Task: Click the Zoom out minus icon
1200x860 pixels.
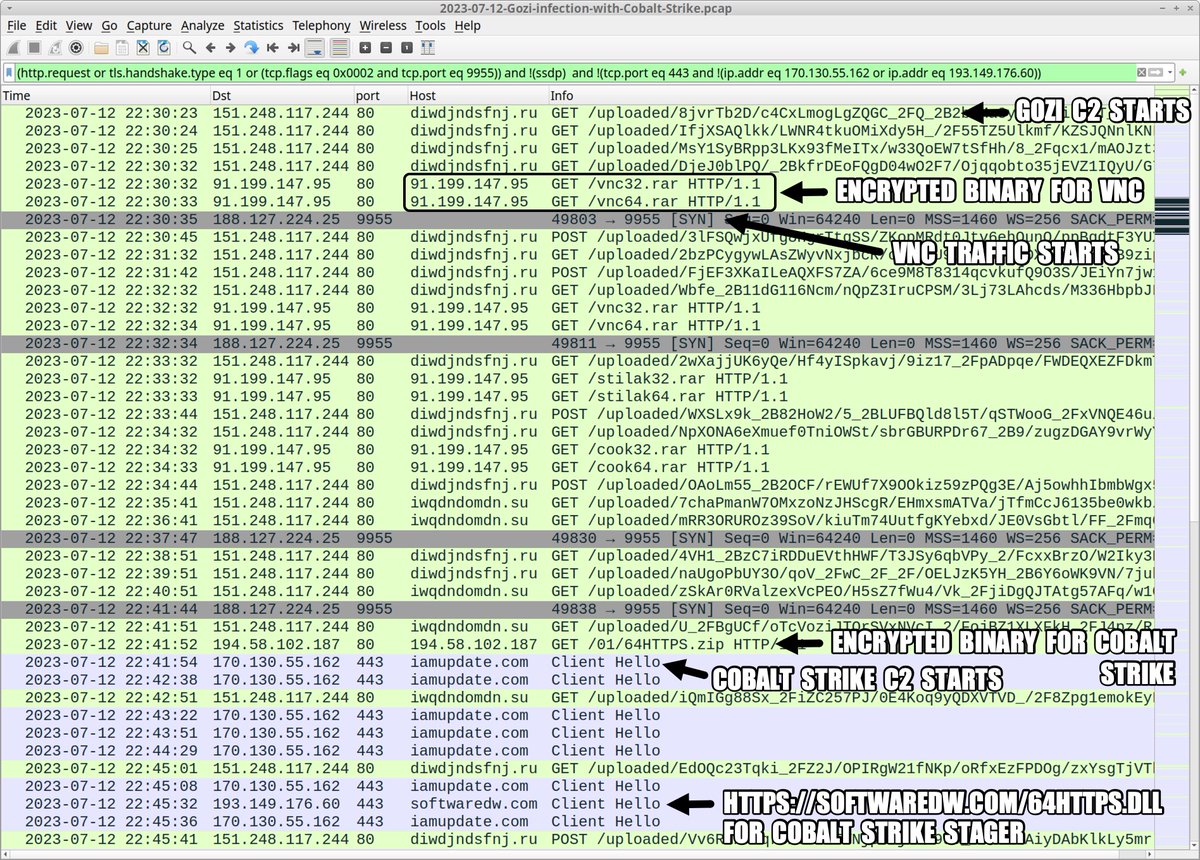Action: click(386, 47)
